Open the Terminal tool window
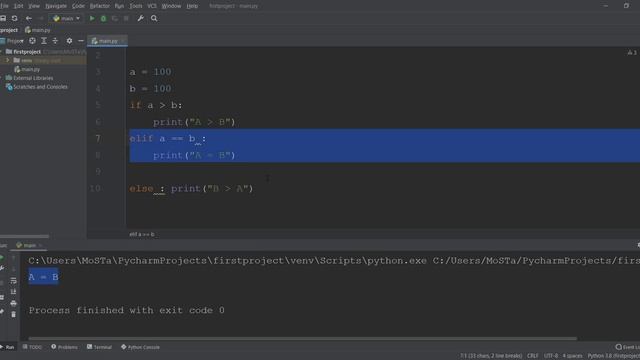The width and height of the screenshot is (640, 360). click(x=99, y=347)
